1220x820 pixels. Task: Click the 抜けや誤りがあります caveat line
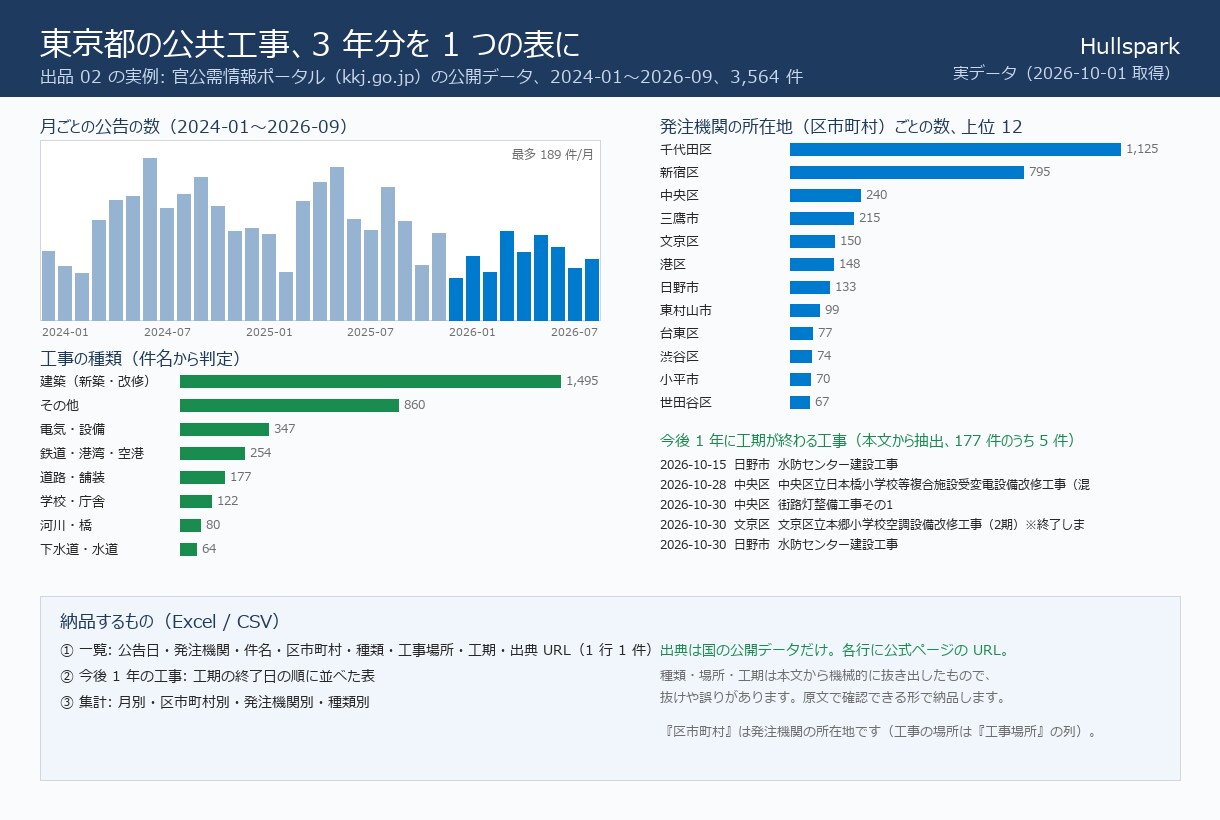(x=833, y=697)
